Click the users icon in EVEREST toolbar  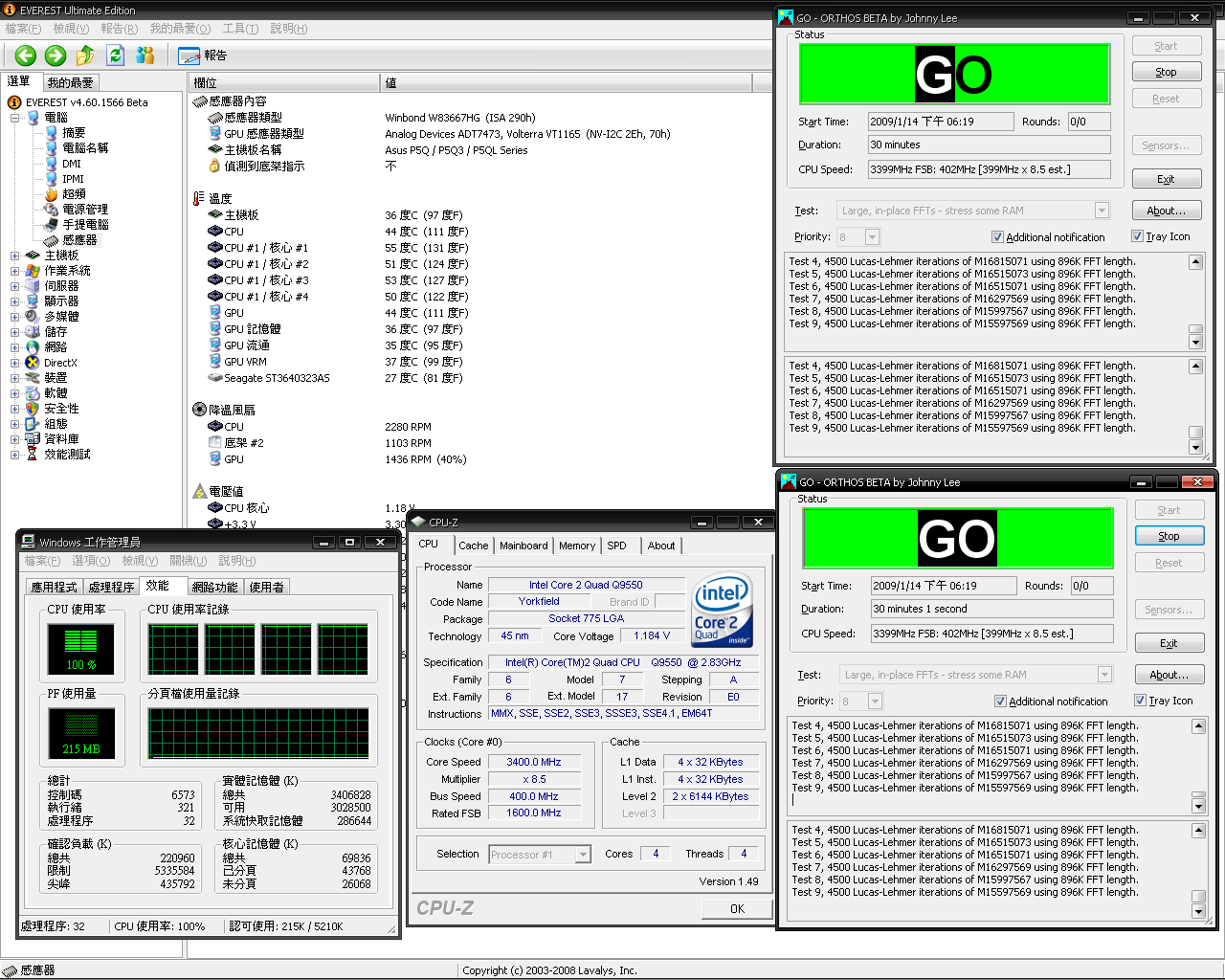tap(145, 56)
